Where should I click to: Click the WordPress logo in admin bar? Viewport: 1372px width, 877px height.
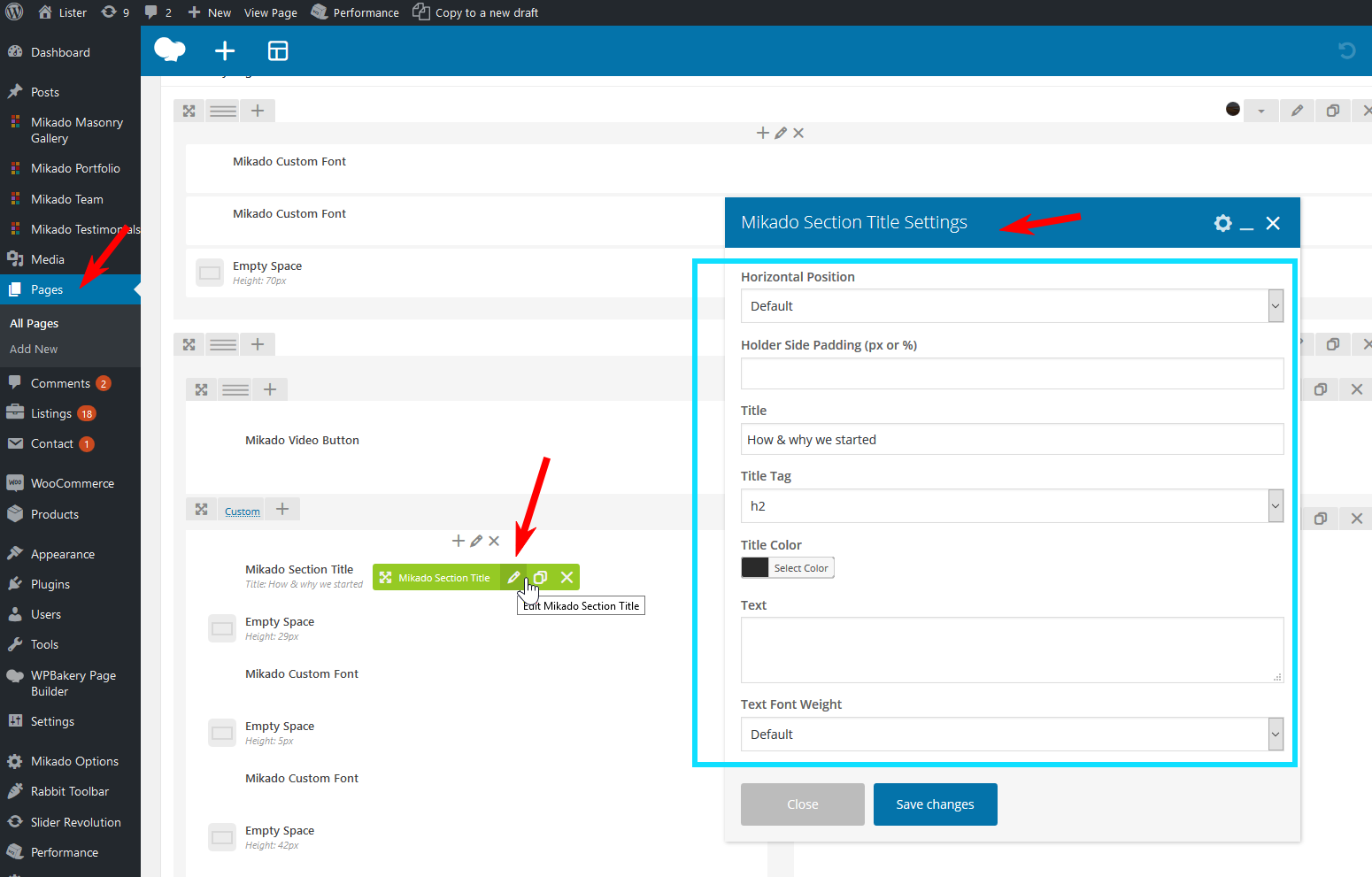tap(14, 12)
